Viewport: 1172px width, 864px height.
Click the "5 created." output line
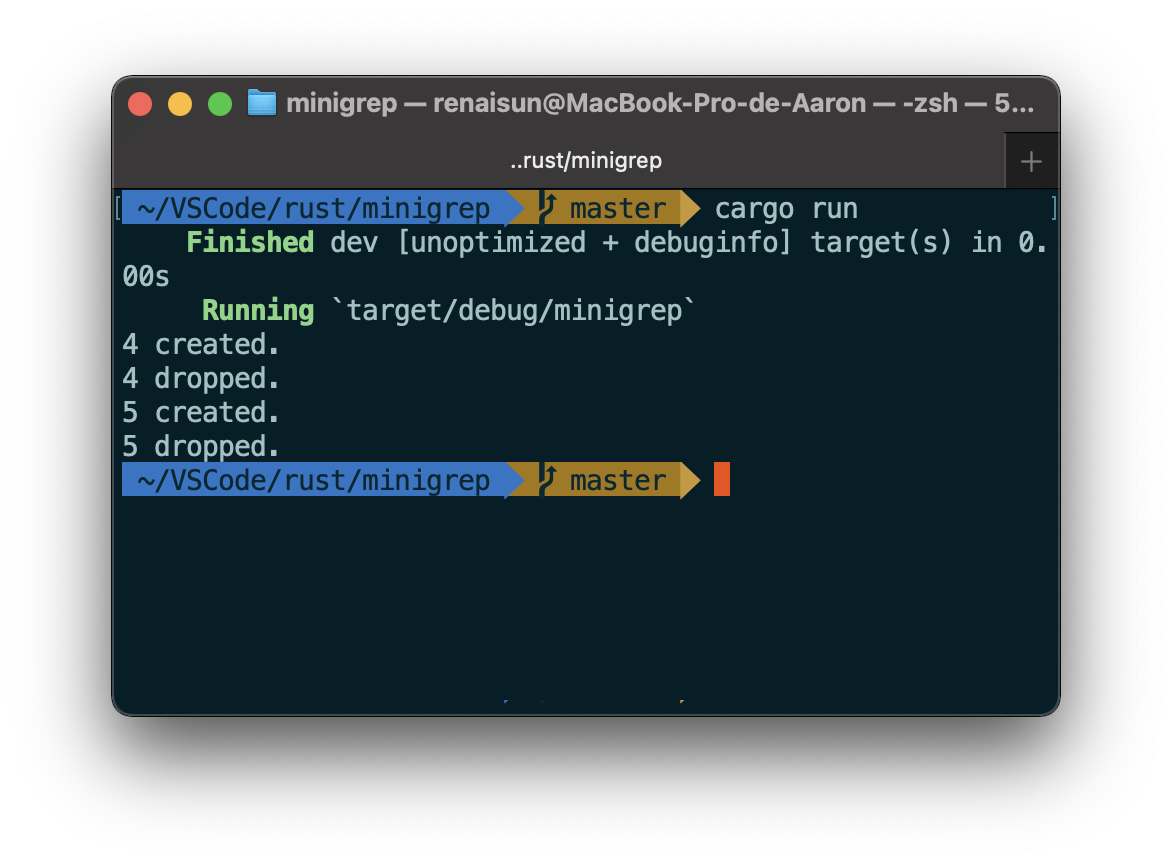[x=201, y=412]
